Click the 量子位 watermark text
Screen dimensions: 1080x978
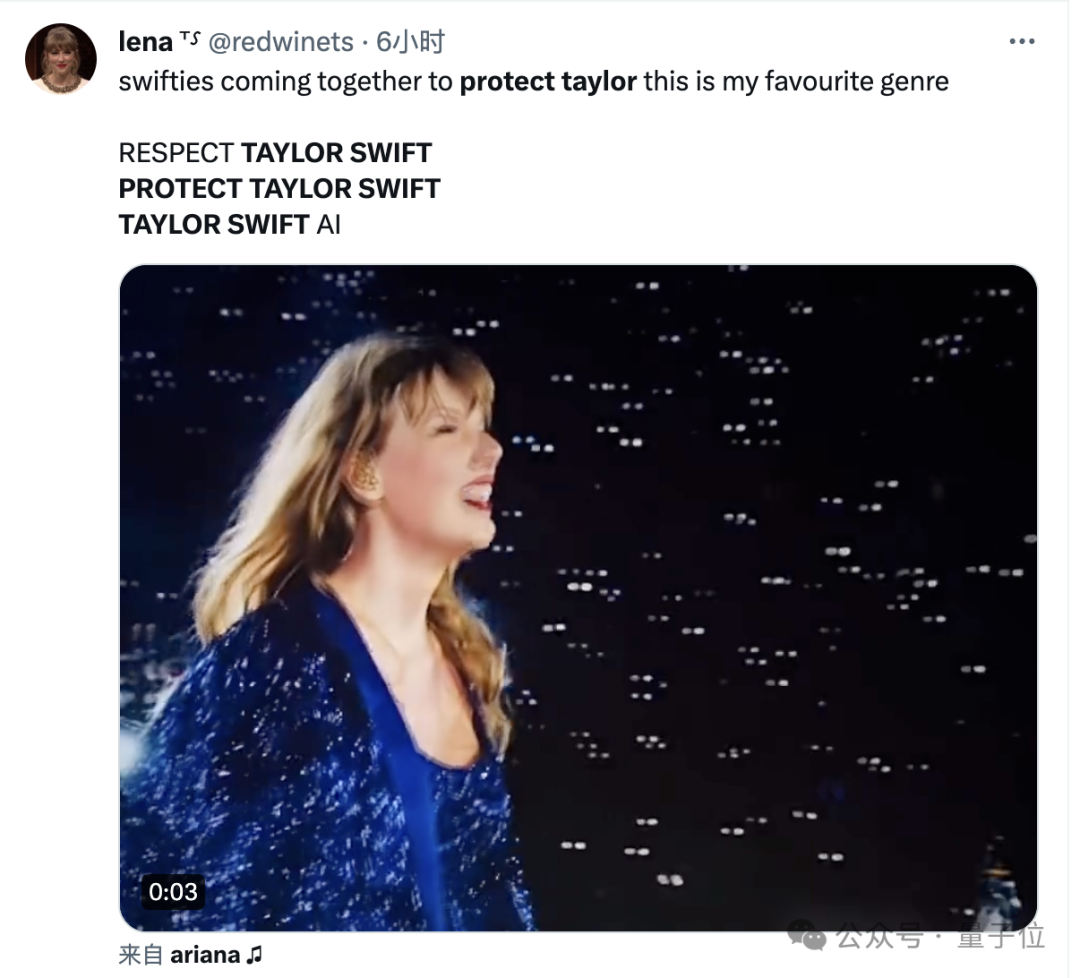click(1000, 937)
